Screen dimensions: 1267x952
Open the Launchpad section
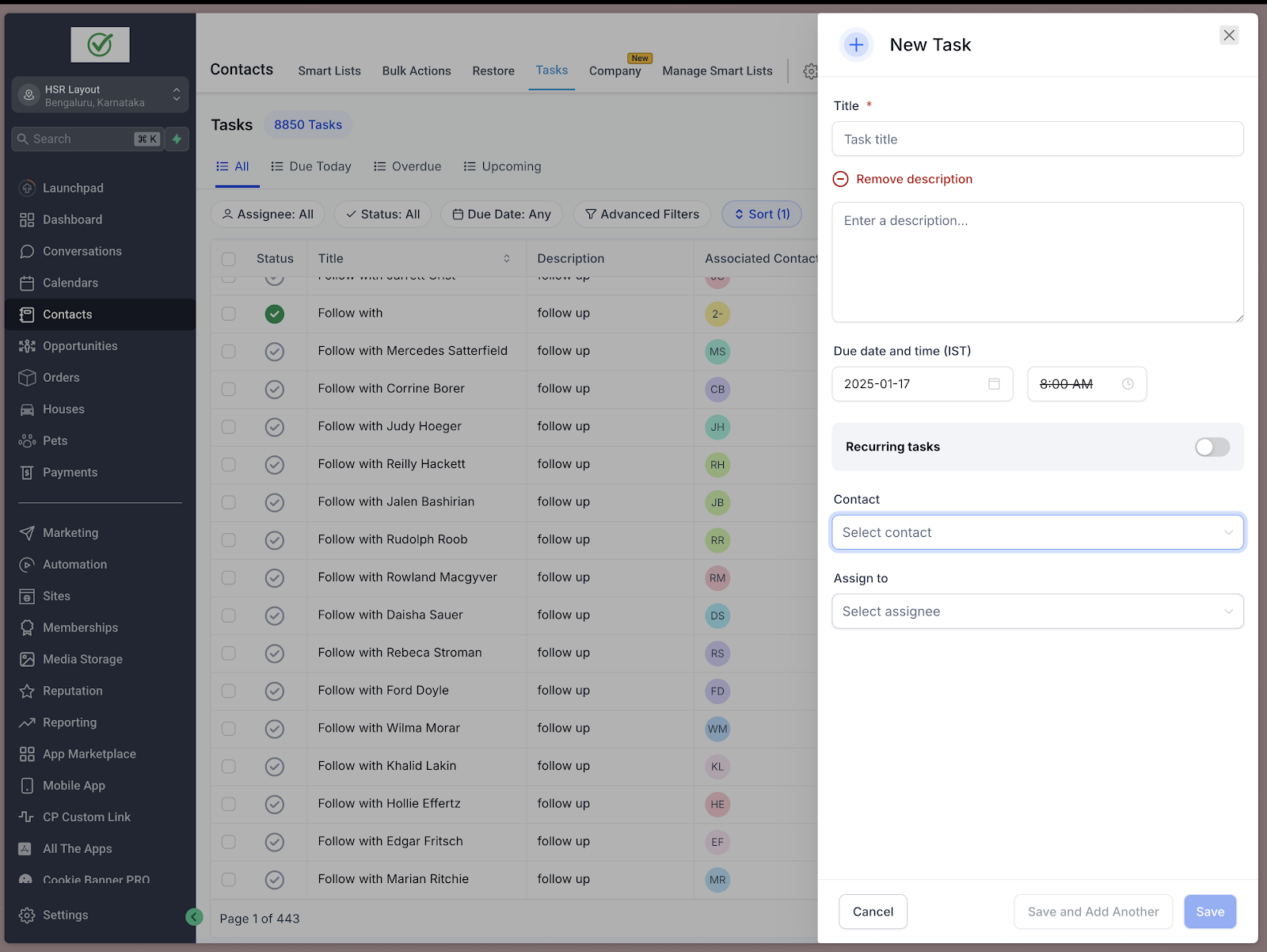point(72,188)
